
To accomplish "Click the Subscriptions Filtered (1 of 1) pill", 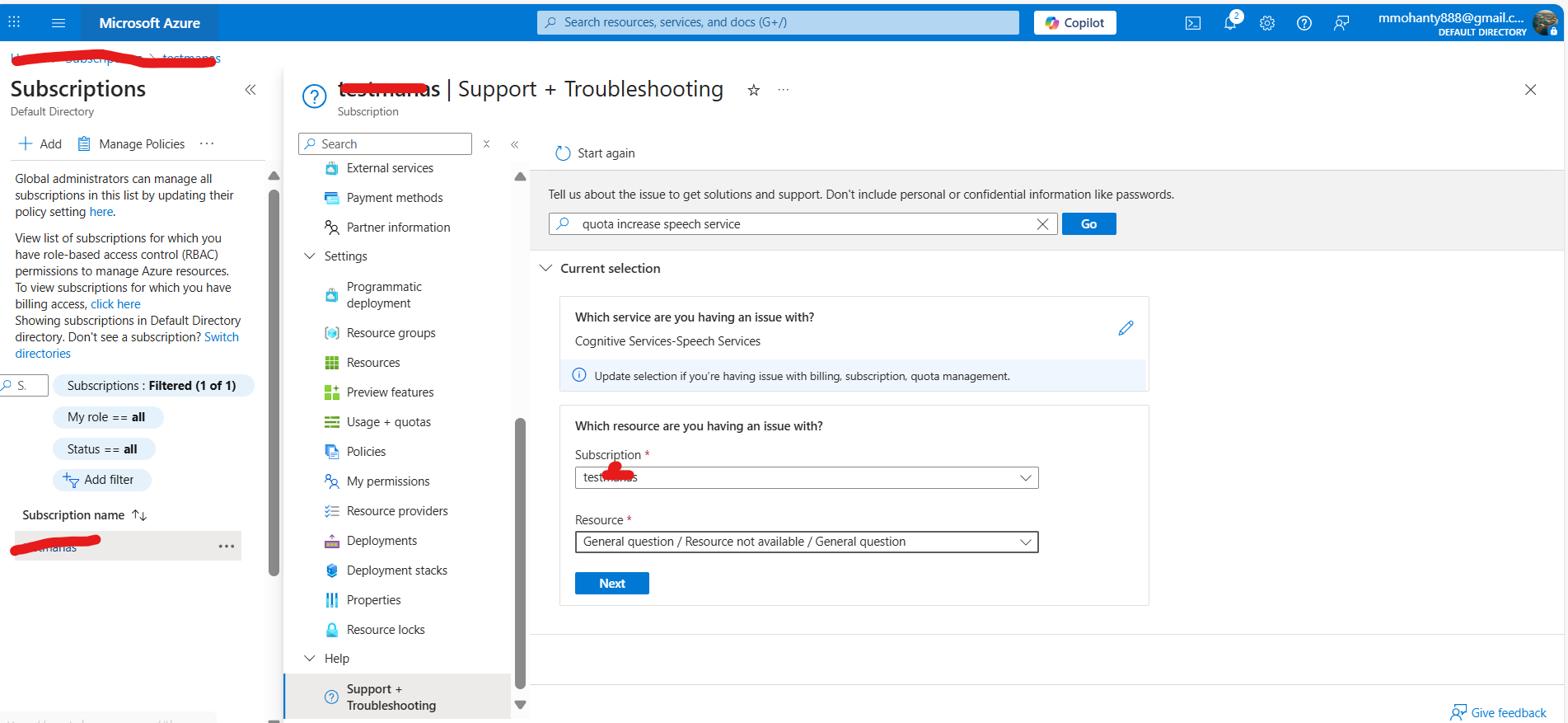I will coord(153,385).
